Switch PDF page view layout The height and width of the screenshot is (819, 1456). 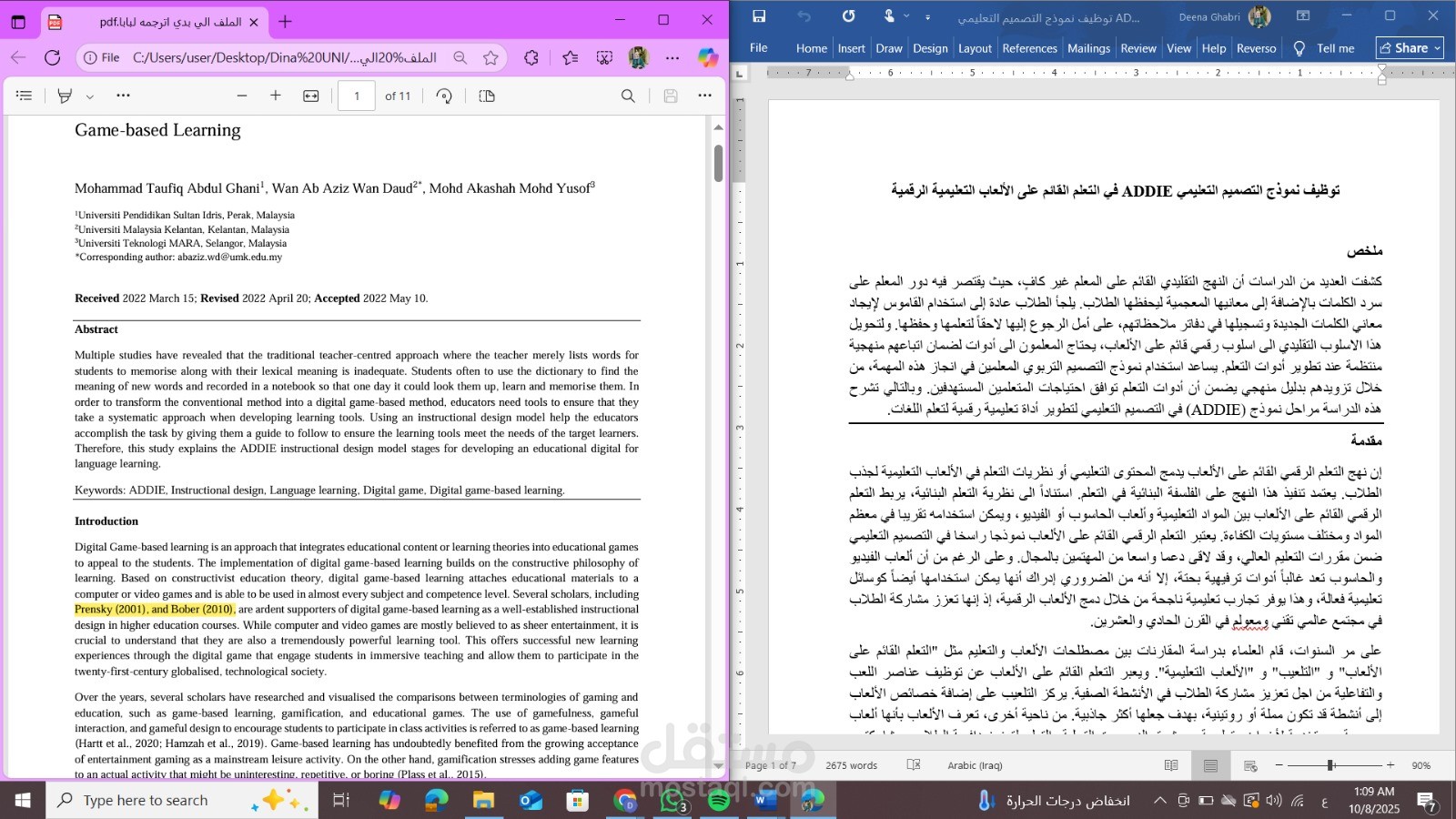(x=487, y=96)
